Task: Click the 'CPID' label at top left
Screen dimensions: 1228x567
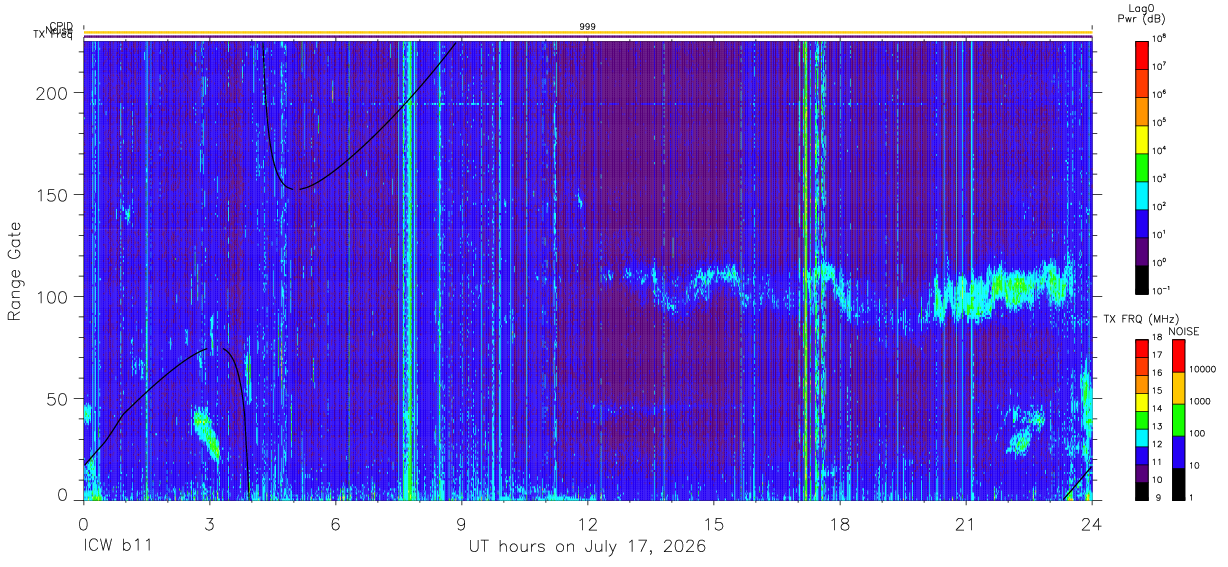Action: (61, 27)
